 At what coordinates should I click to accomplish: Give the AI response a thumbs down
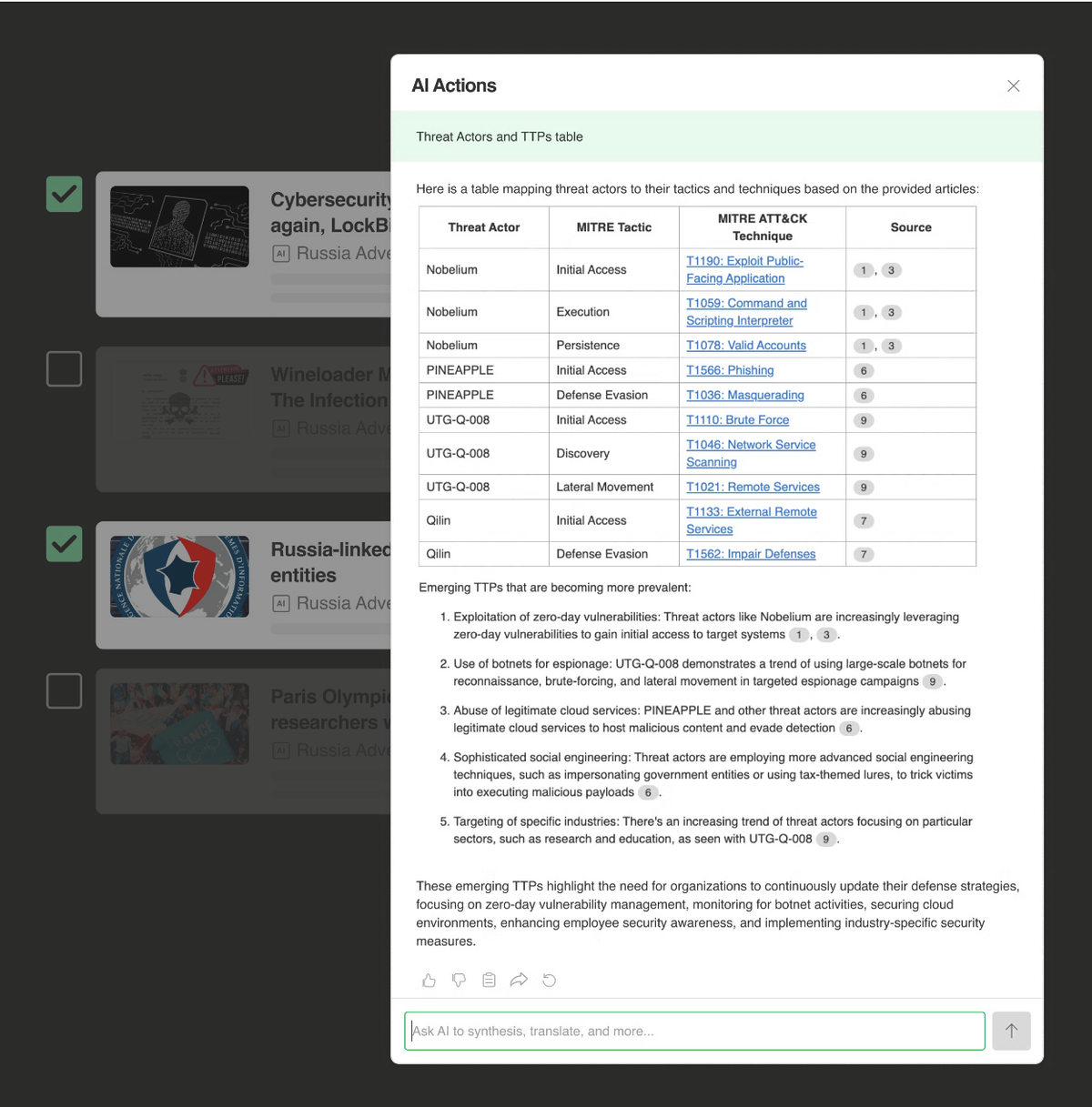[x=459, y=981]
